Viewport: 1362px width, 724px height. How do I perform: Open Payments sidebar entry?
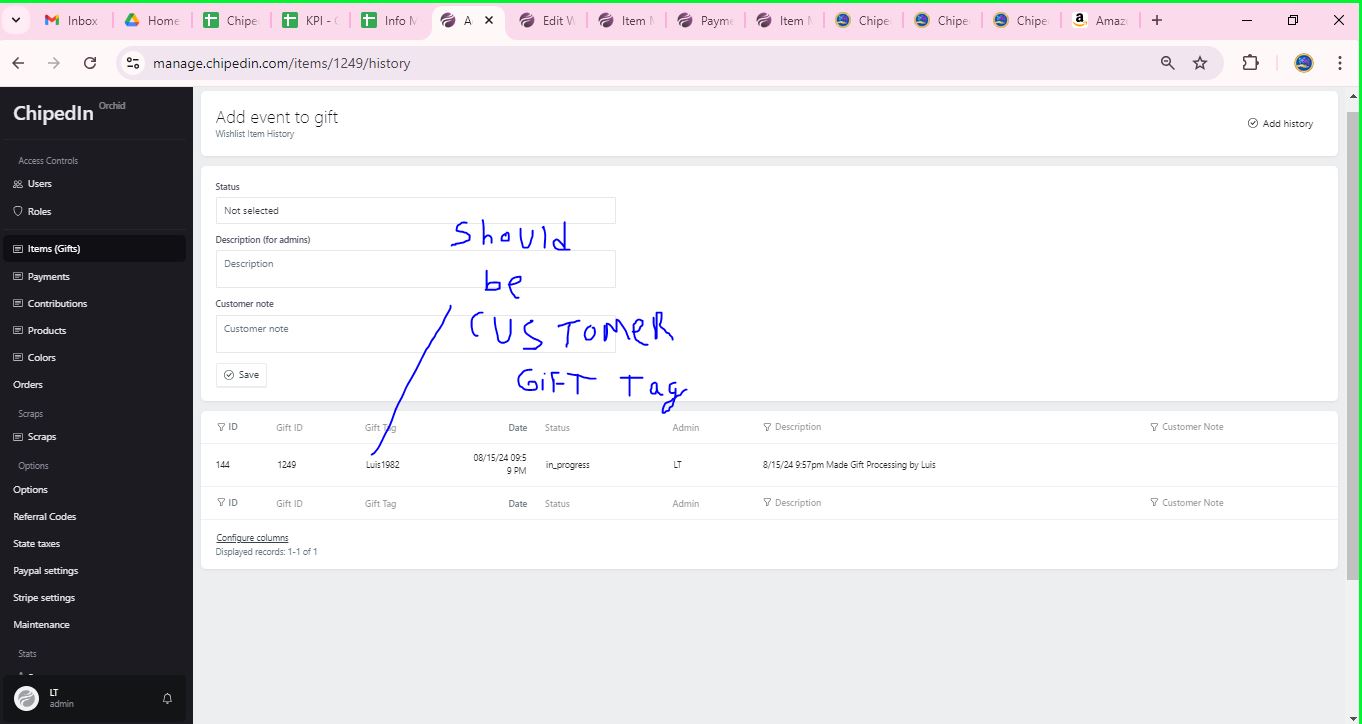48,277
